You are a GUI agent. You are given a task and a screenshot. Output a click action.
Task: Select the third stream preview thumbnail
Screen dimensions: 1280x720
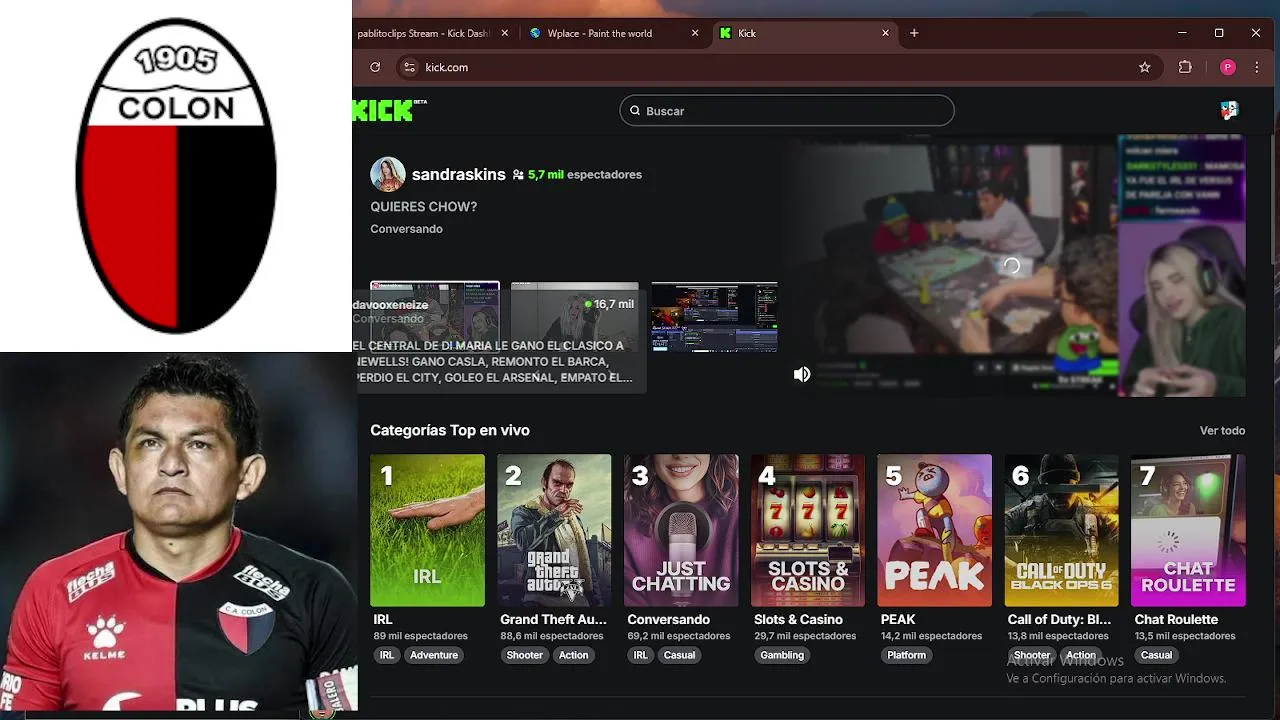point(714,317)
